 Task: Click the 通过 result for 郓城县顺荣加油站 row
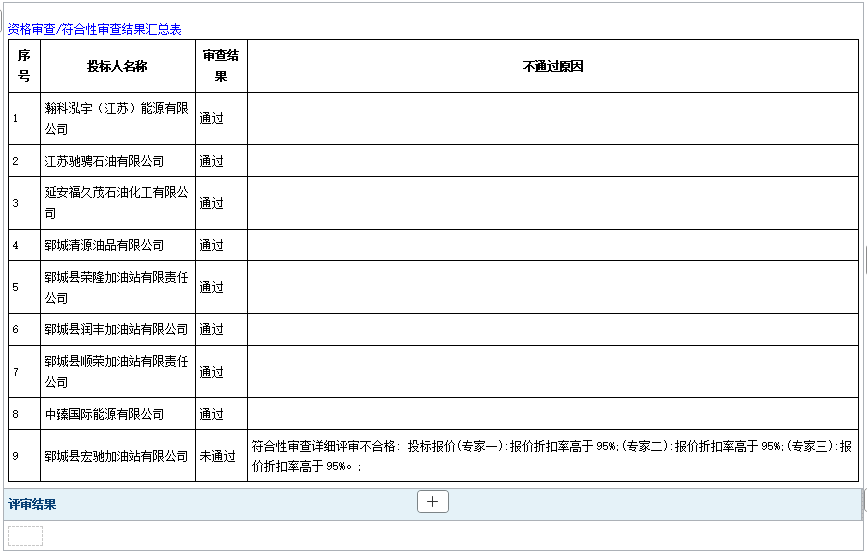211,371
